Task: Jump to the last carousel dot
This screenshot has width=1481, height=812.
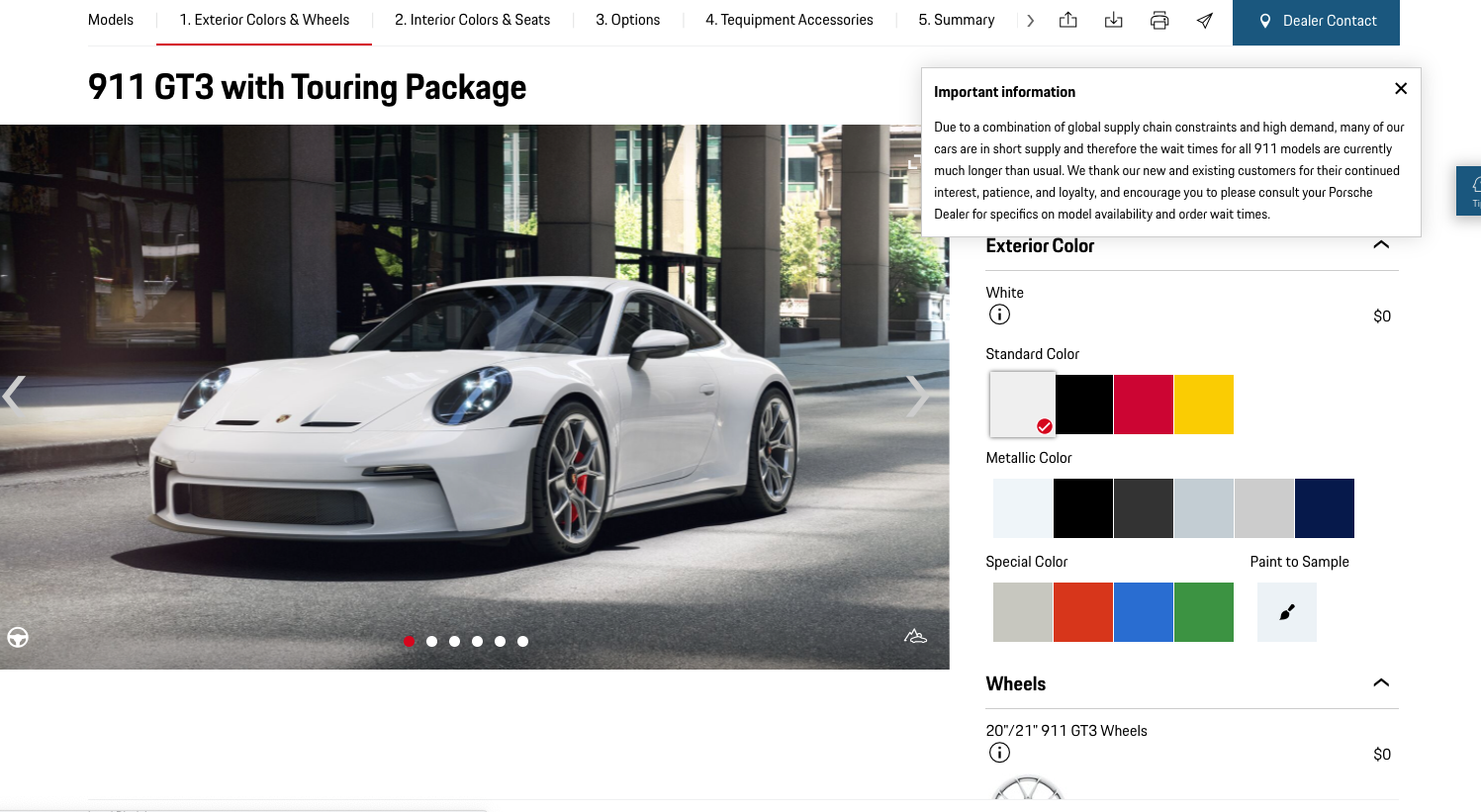Action: coord(522,641)
